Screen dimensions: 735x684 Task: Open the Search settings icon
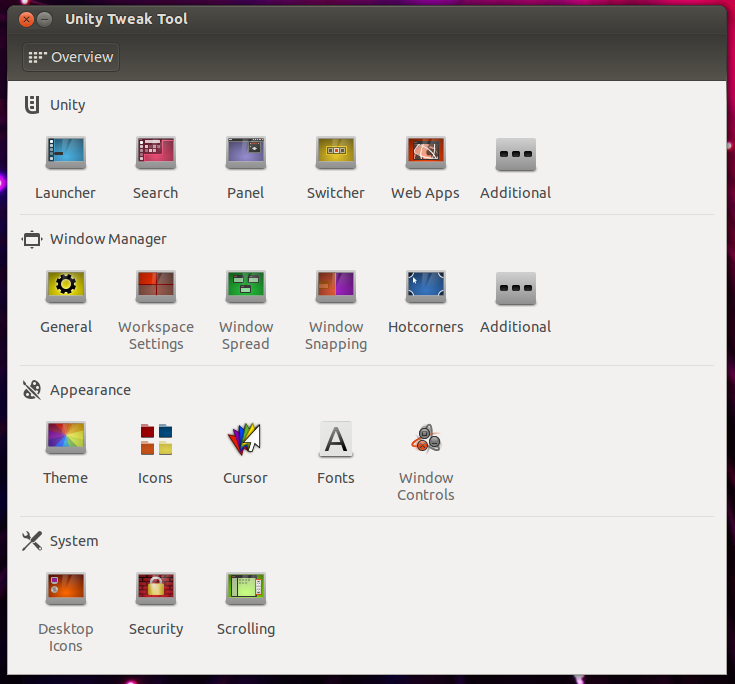point(156,152)
